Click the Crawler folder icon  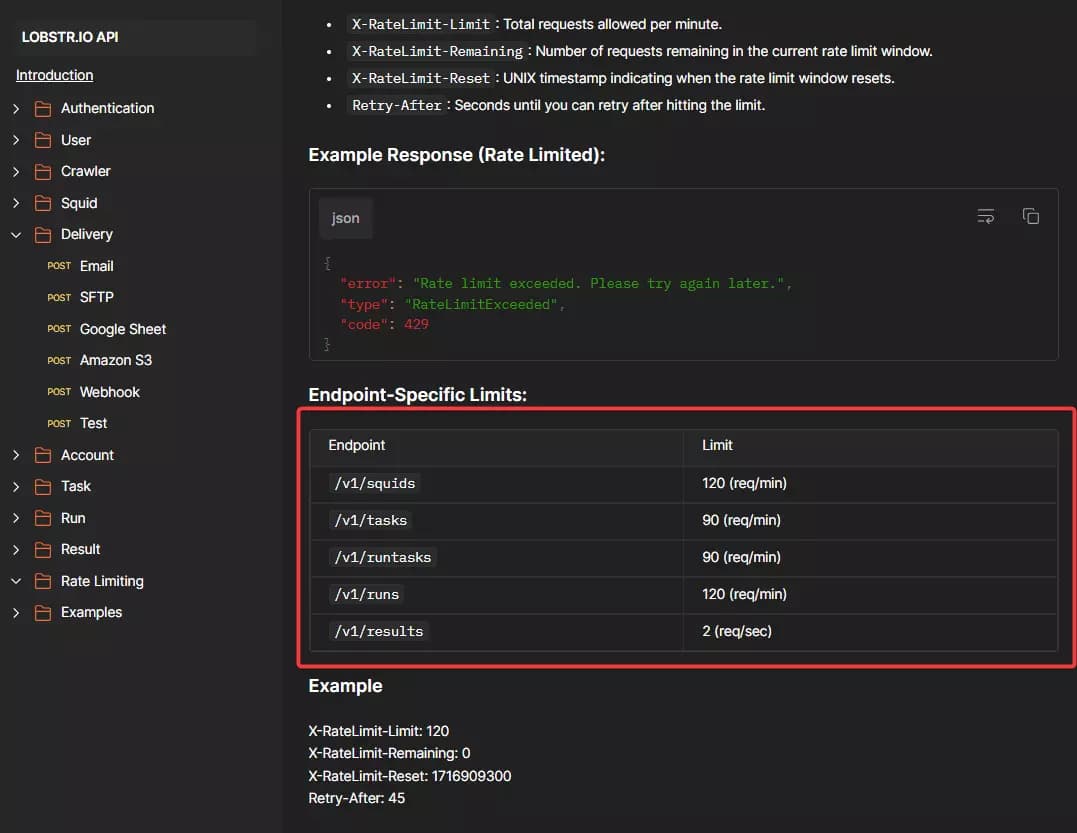point(43,171)
